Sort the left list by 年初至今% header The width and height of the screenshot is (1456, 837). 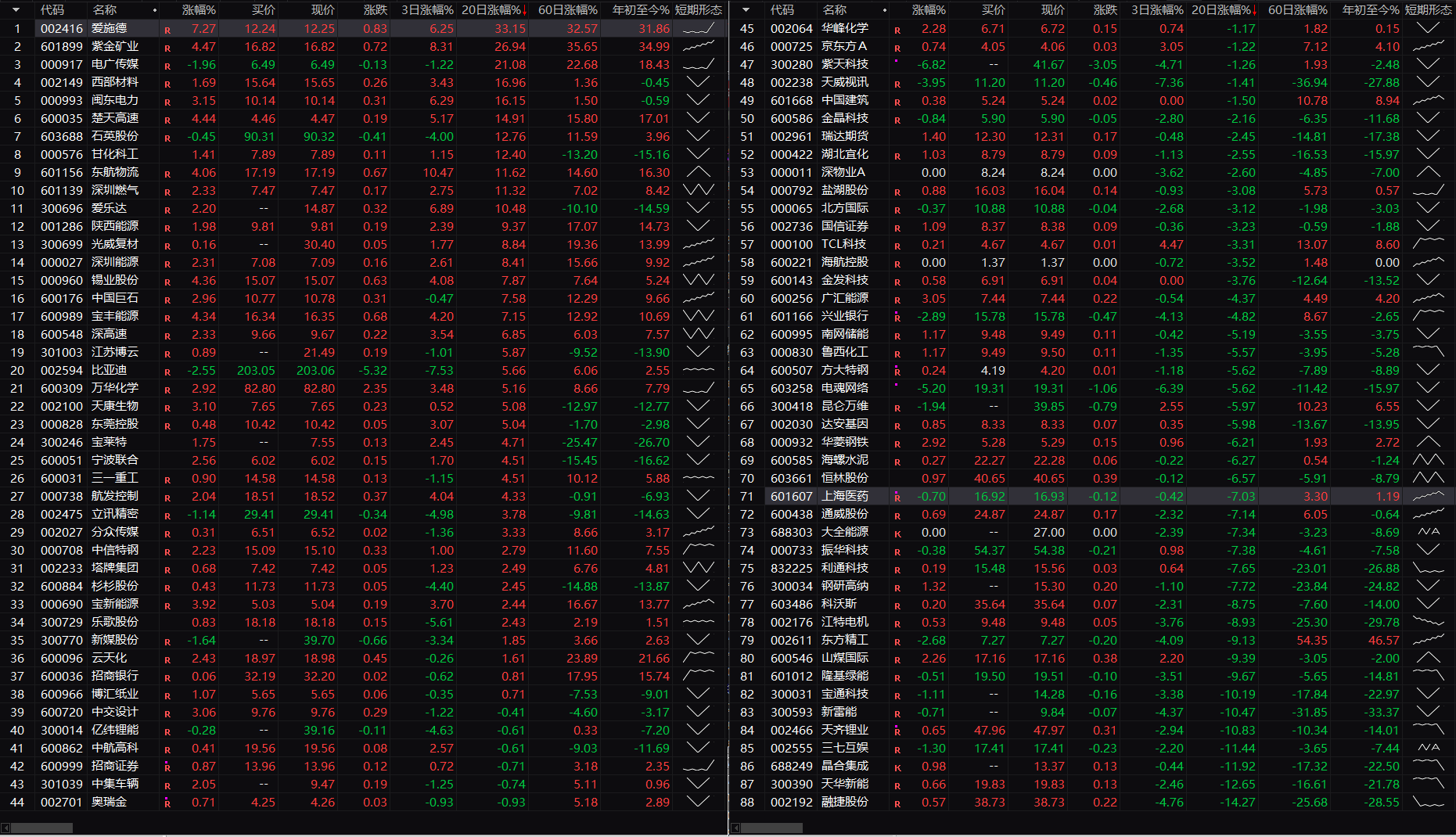(x=641, y=10)
